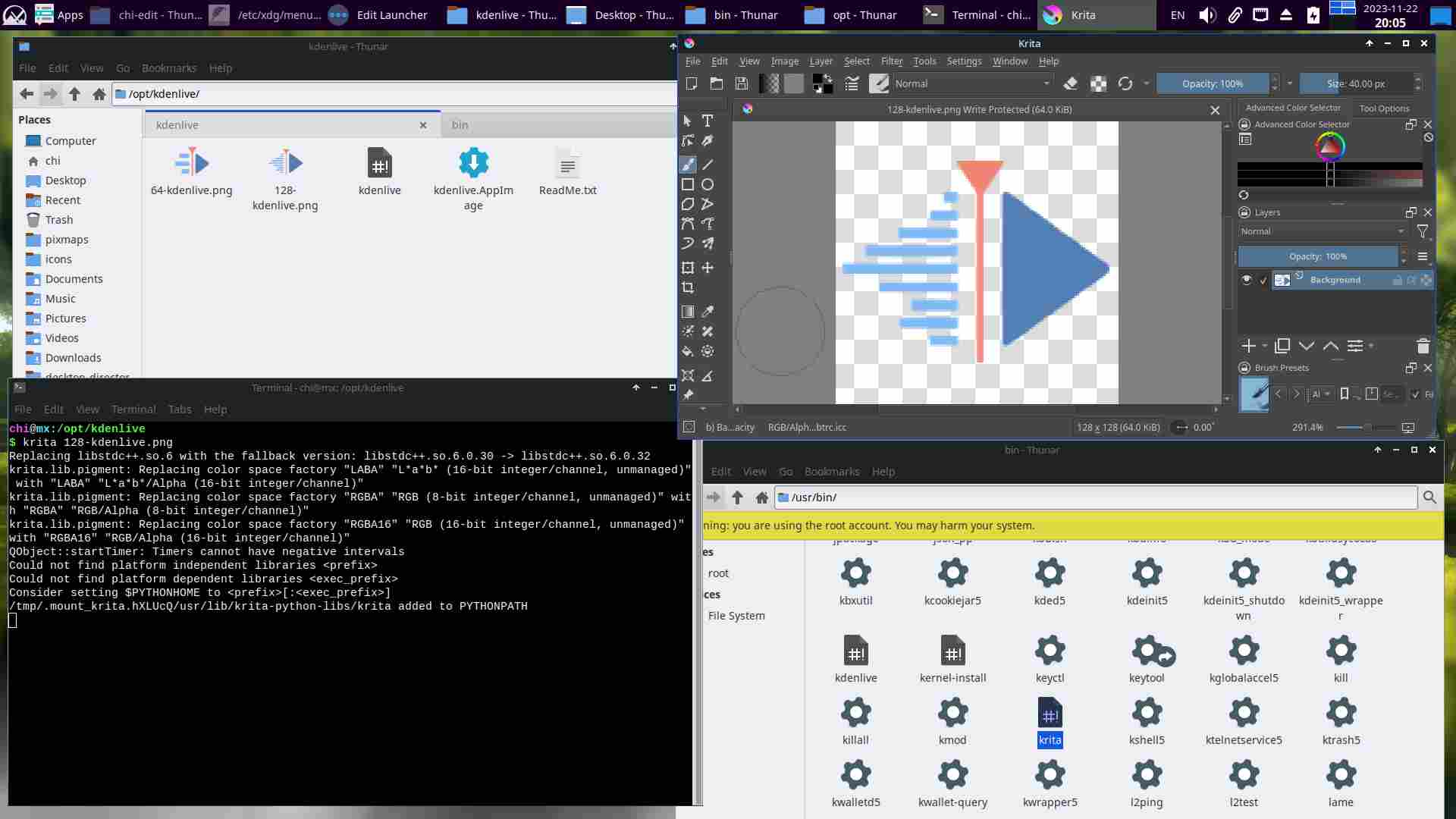The height and width of the screenshot is (819, 1456).
Task: Select the Text tool in Krita toolbox
Action: (x=708, y=121)
